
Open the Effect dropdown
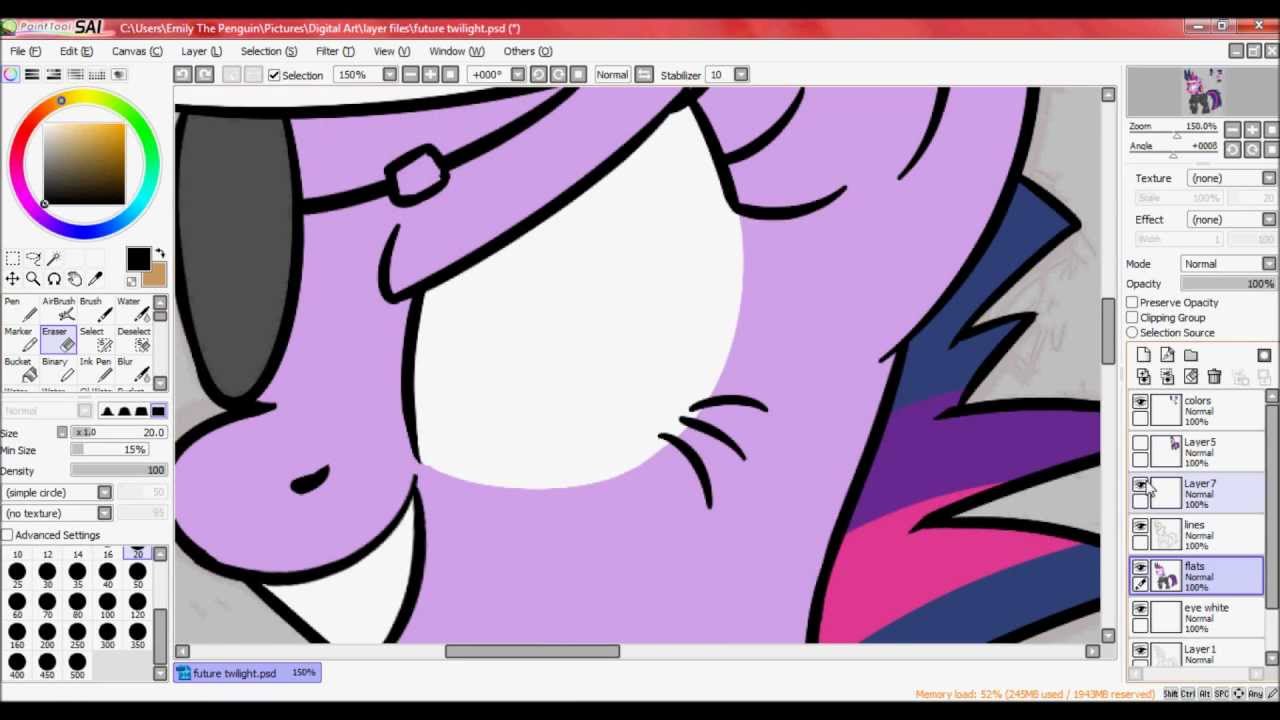pos(1269,219)
